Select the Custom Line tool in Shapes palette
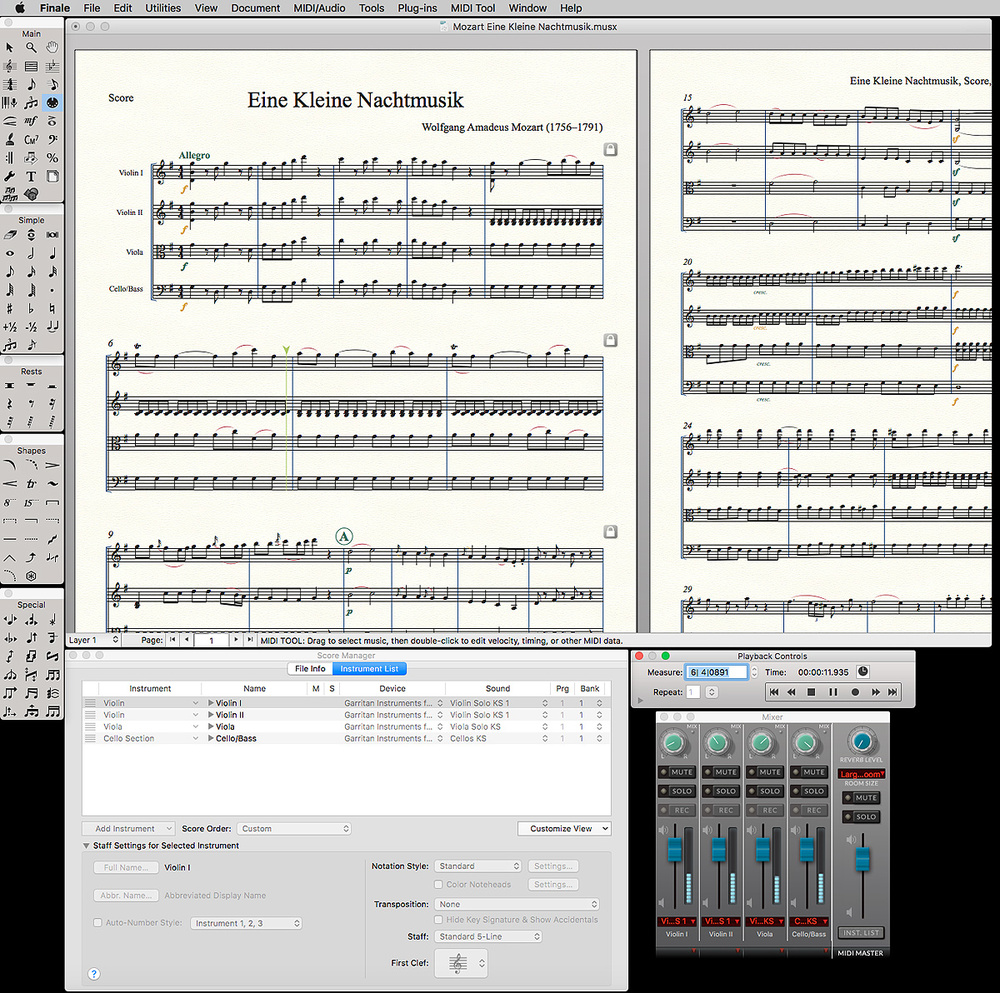The image size is (1000, 993). coord(31,577)
